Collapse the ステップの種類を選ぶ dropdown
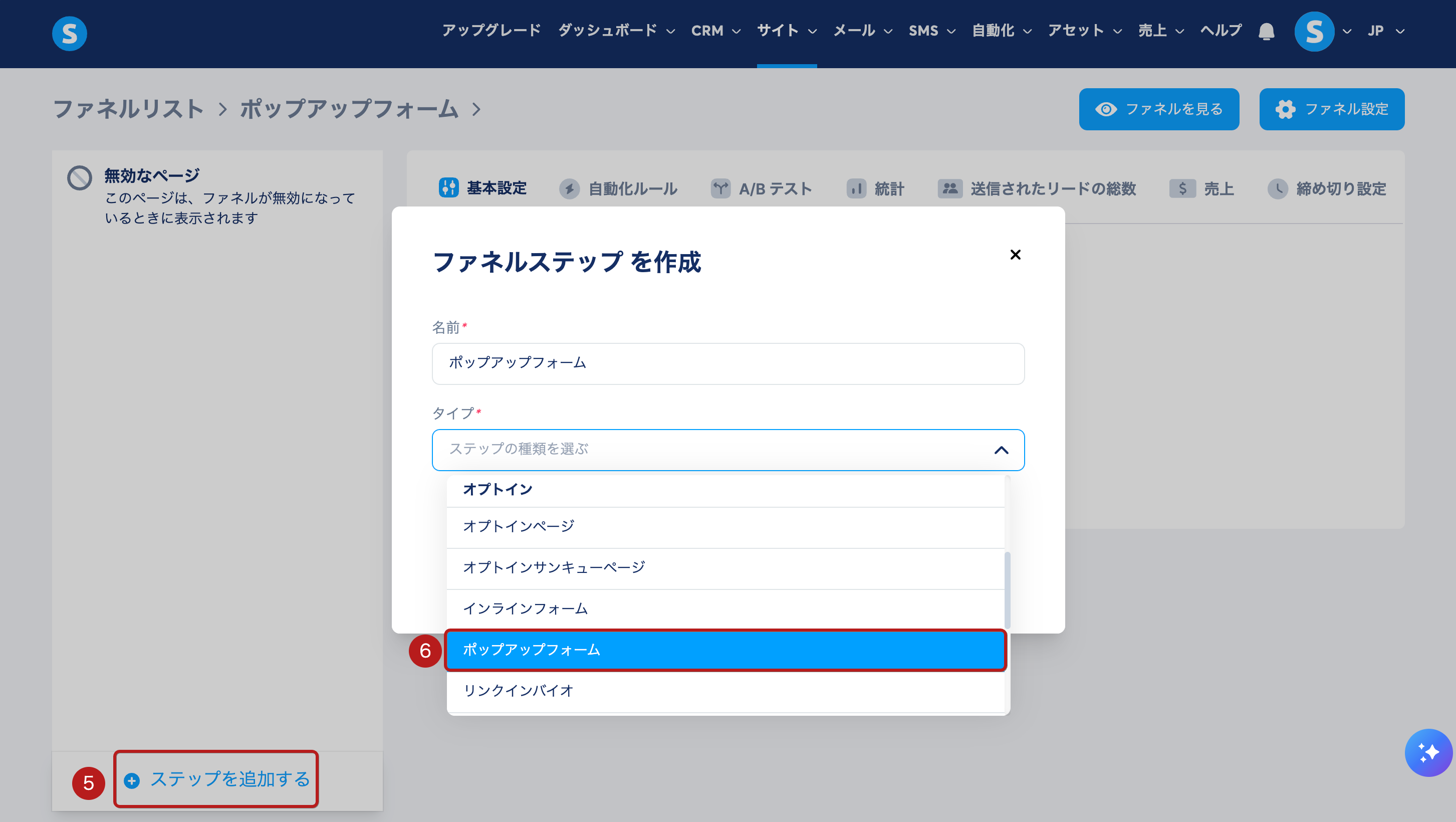Image resolution: width=1456 pixels, height=822 pixels. [x=1001, y=450]
